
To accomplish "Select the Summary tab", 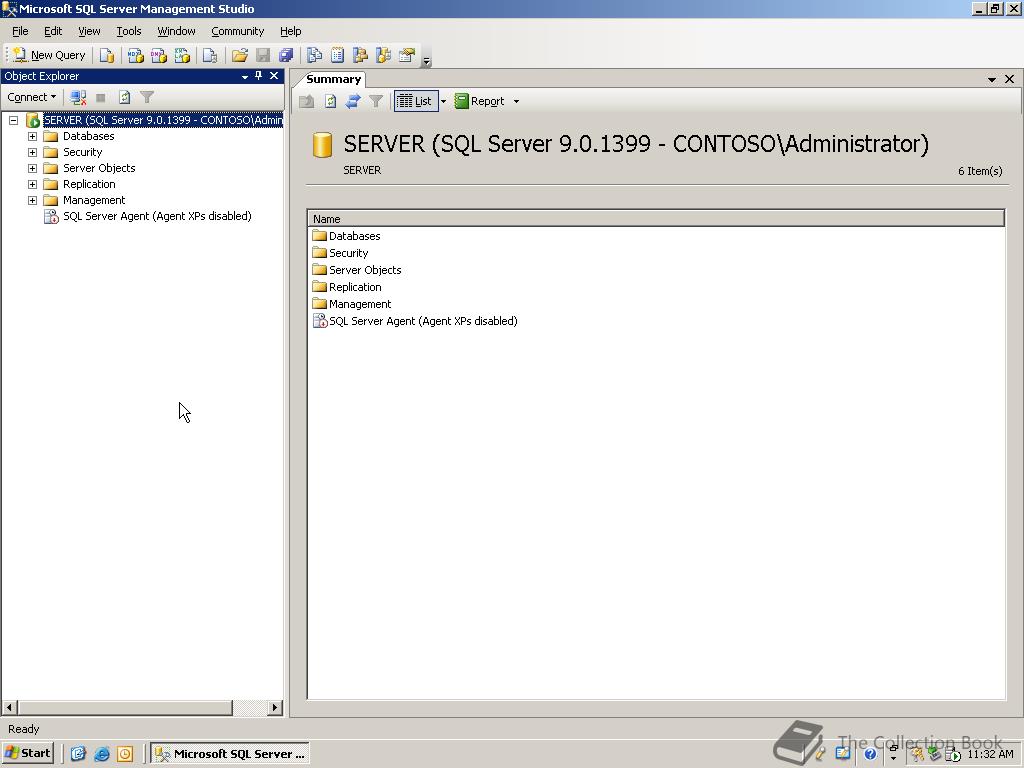I will click(x=333, y=79).
